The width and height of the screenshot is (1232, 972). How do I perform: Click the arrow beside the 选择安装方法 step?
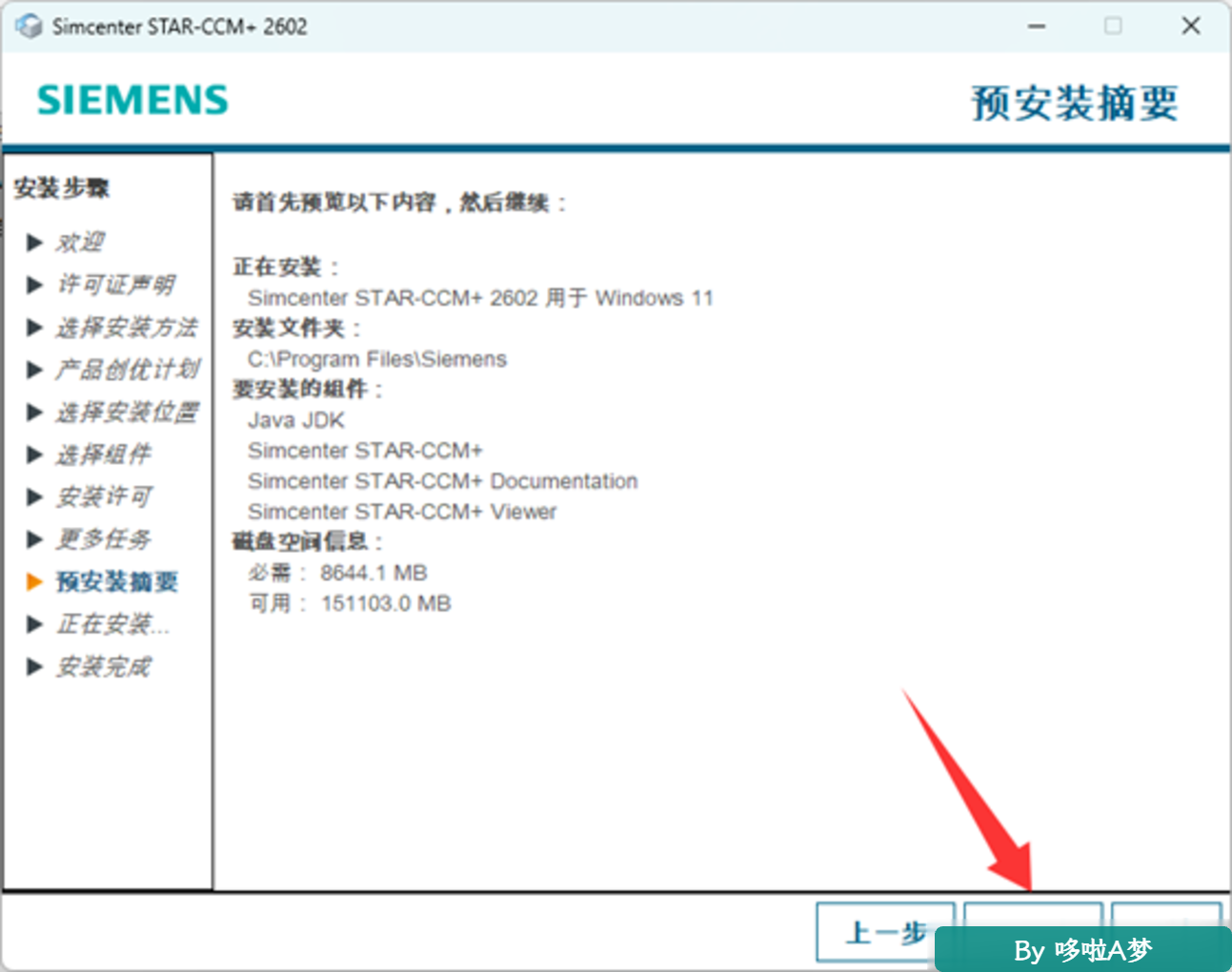tap(35, 328)
